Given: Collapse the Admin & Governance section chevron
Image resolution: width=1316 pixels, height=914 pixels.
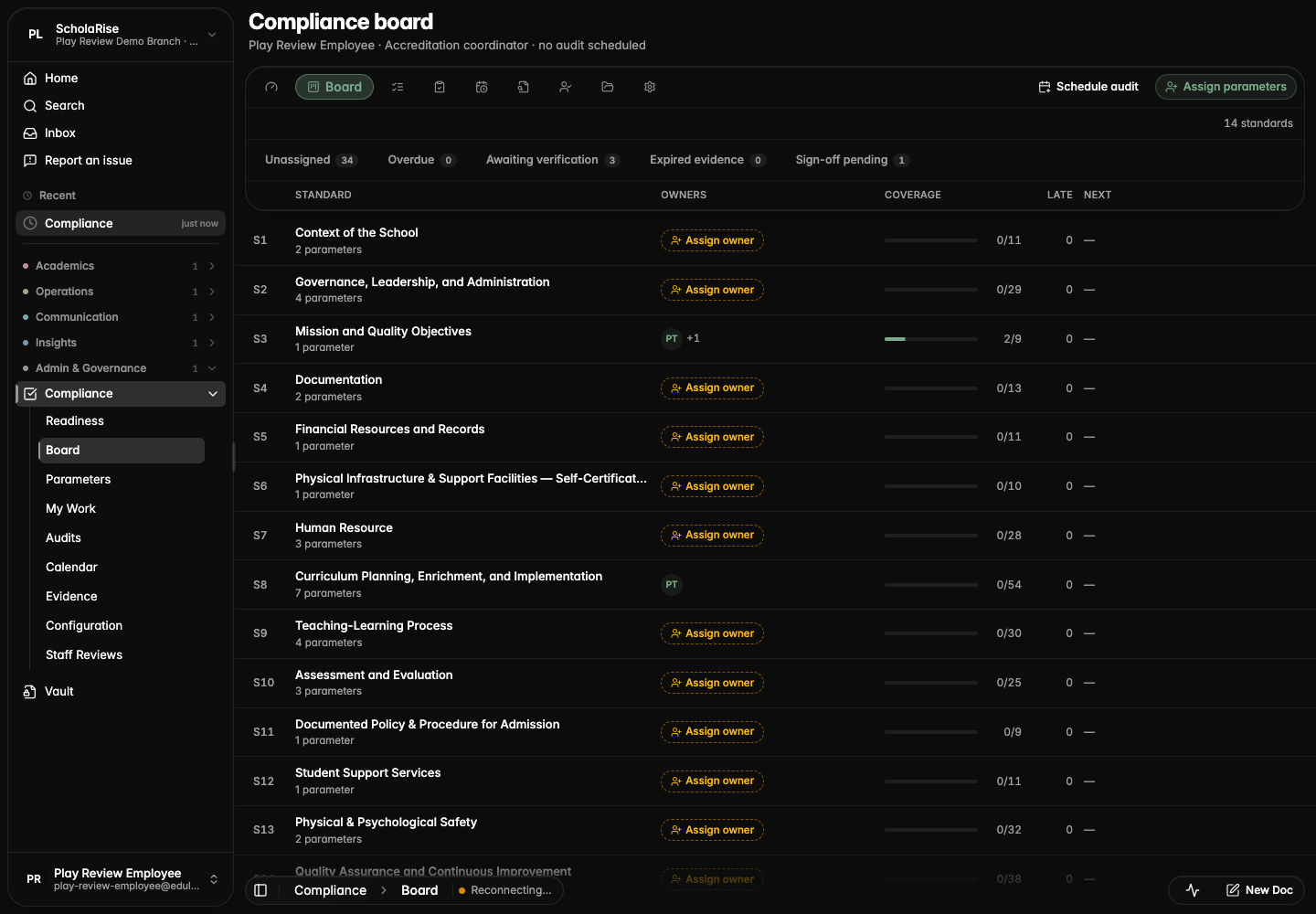Looking at the screenshot, I should click(212, 368).
